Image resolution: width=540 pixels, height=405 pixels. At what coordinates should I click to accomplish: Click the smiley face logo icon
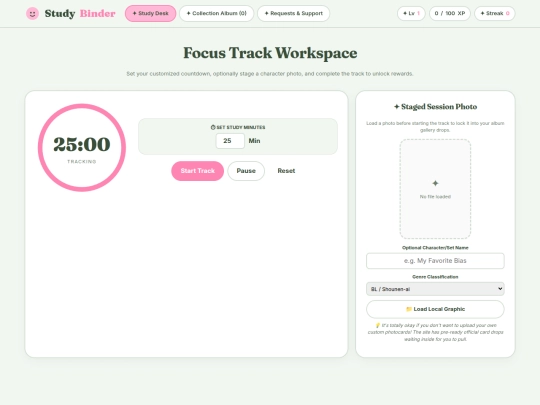pyautogui.click(x=32, y=14)
